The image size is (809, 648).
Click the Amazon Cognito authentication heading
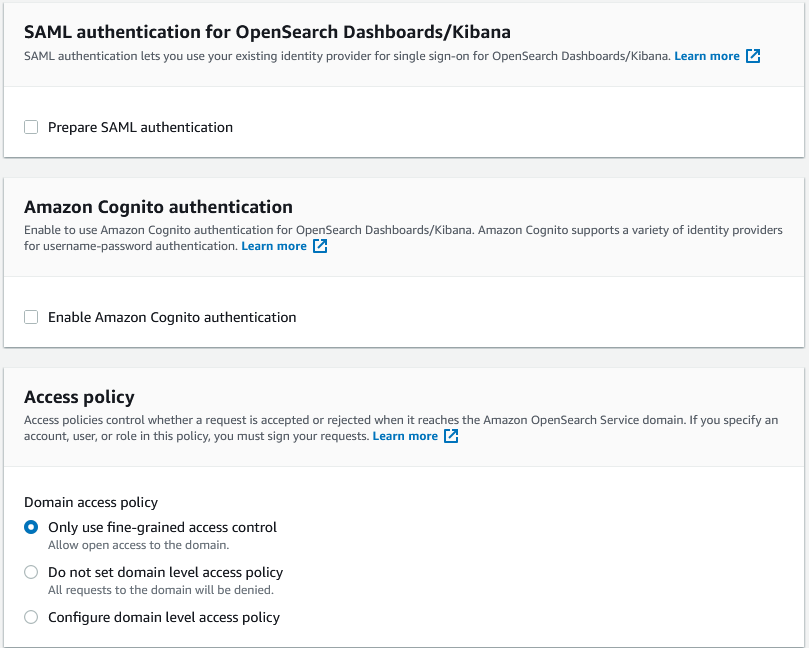(158, 207)
